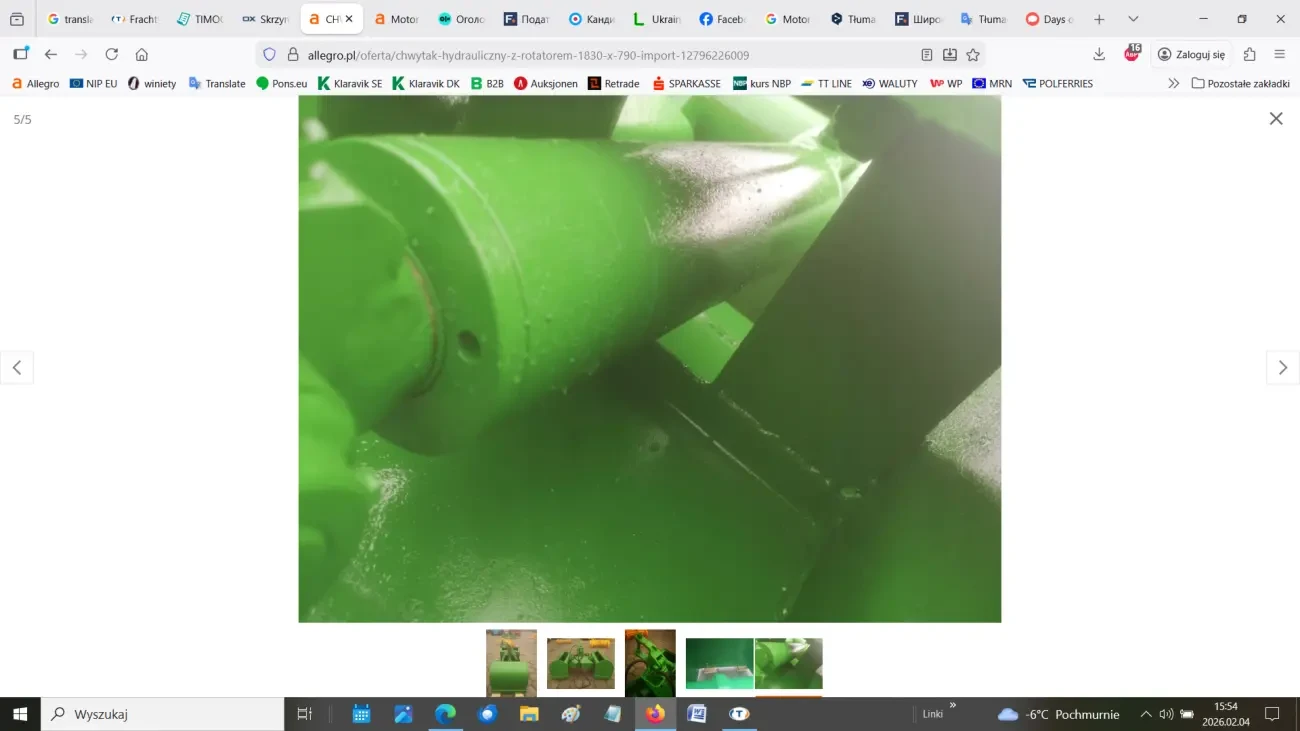Go to the previous gallery photo
This screenshot has height=731, width=1300.
pyautogui.click(x=17, y=368)
